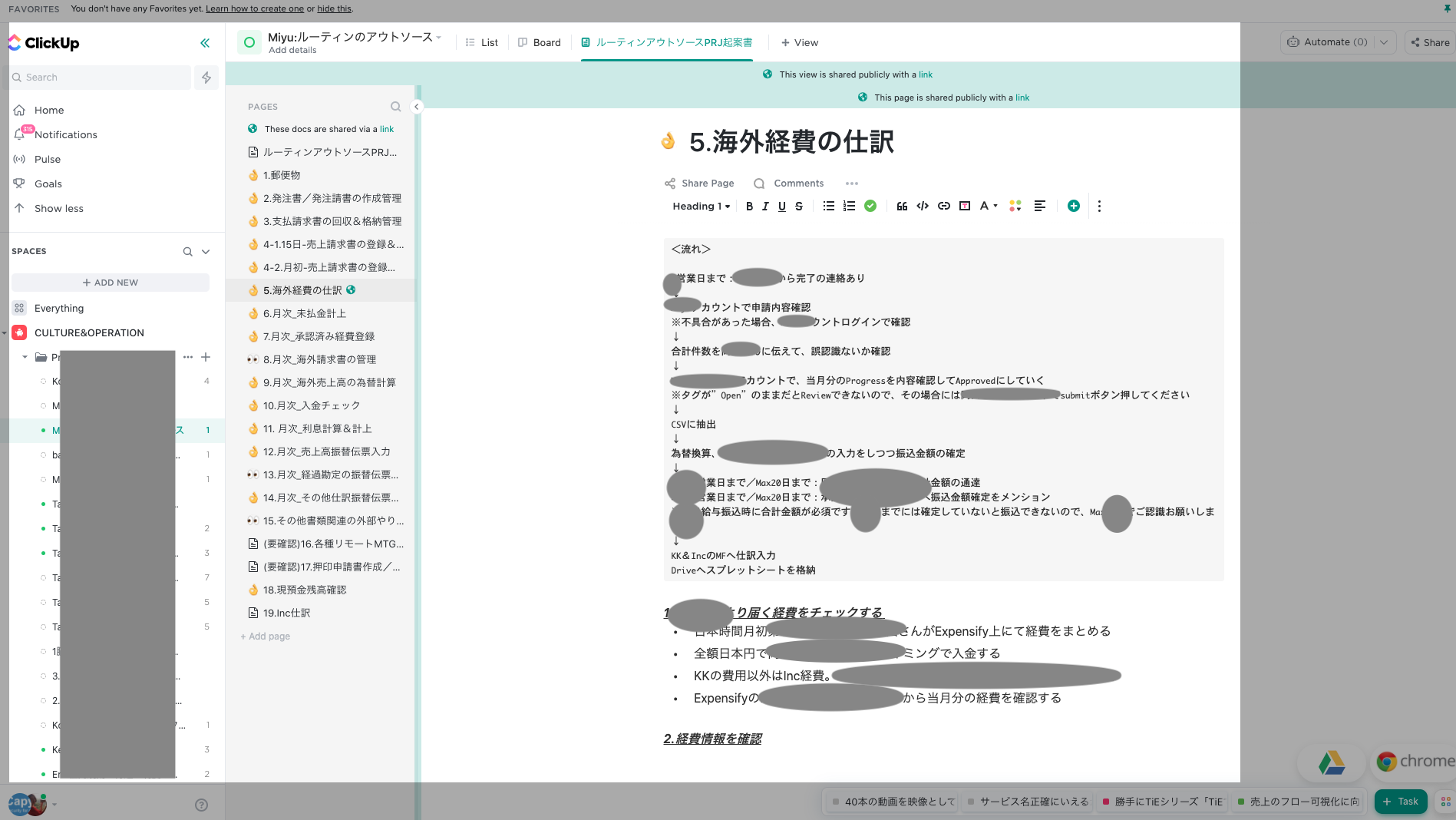Open the Share Page link

(x=699, y=184)
